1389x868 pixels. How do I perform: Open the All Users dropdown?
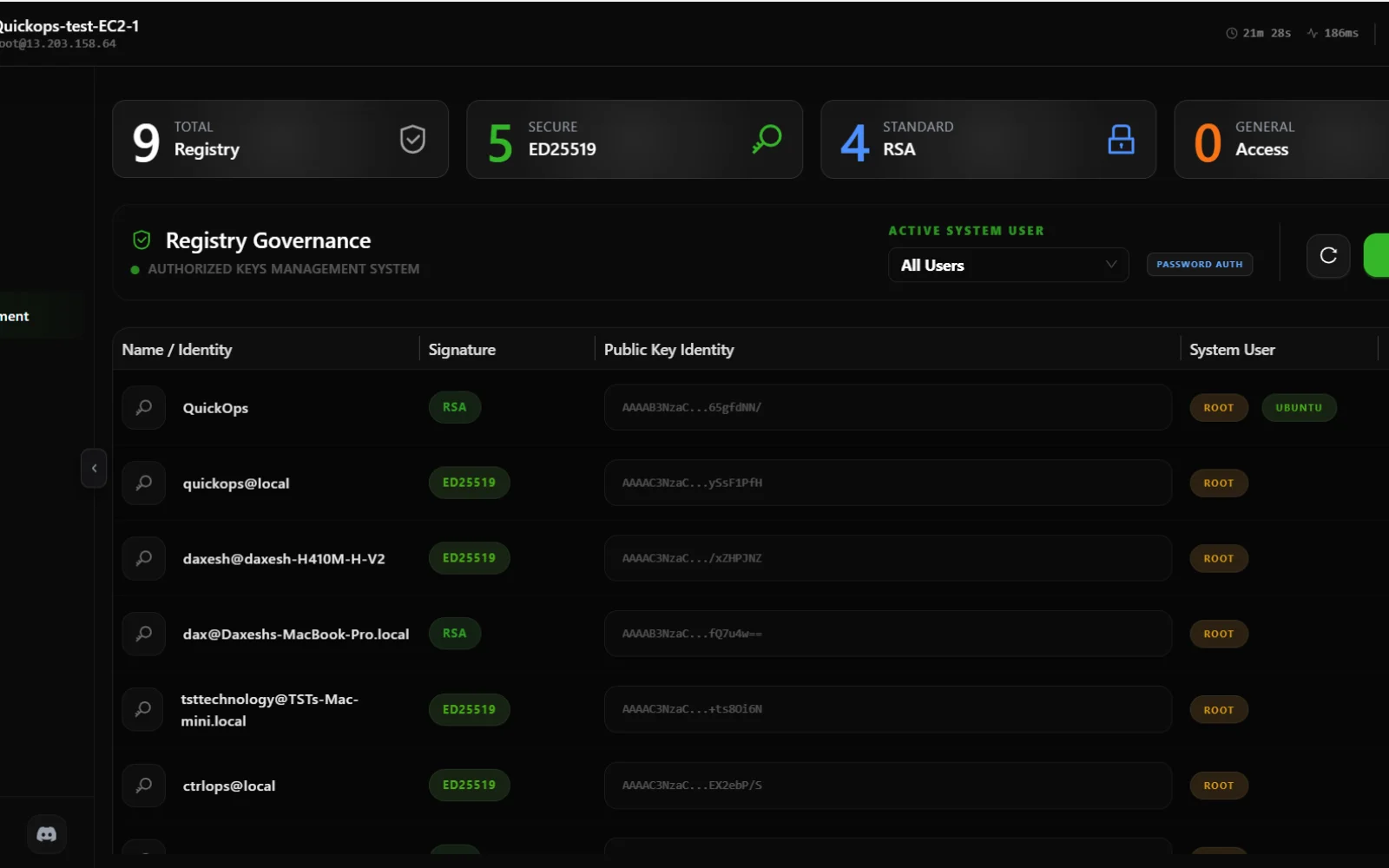coord(1008,265)
